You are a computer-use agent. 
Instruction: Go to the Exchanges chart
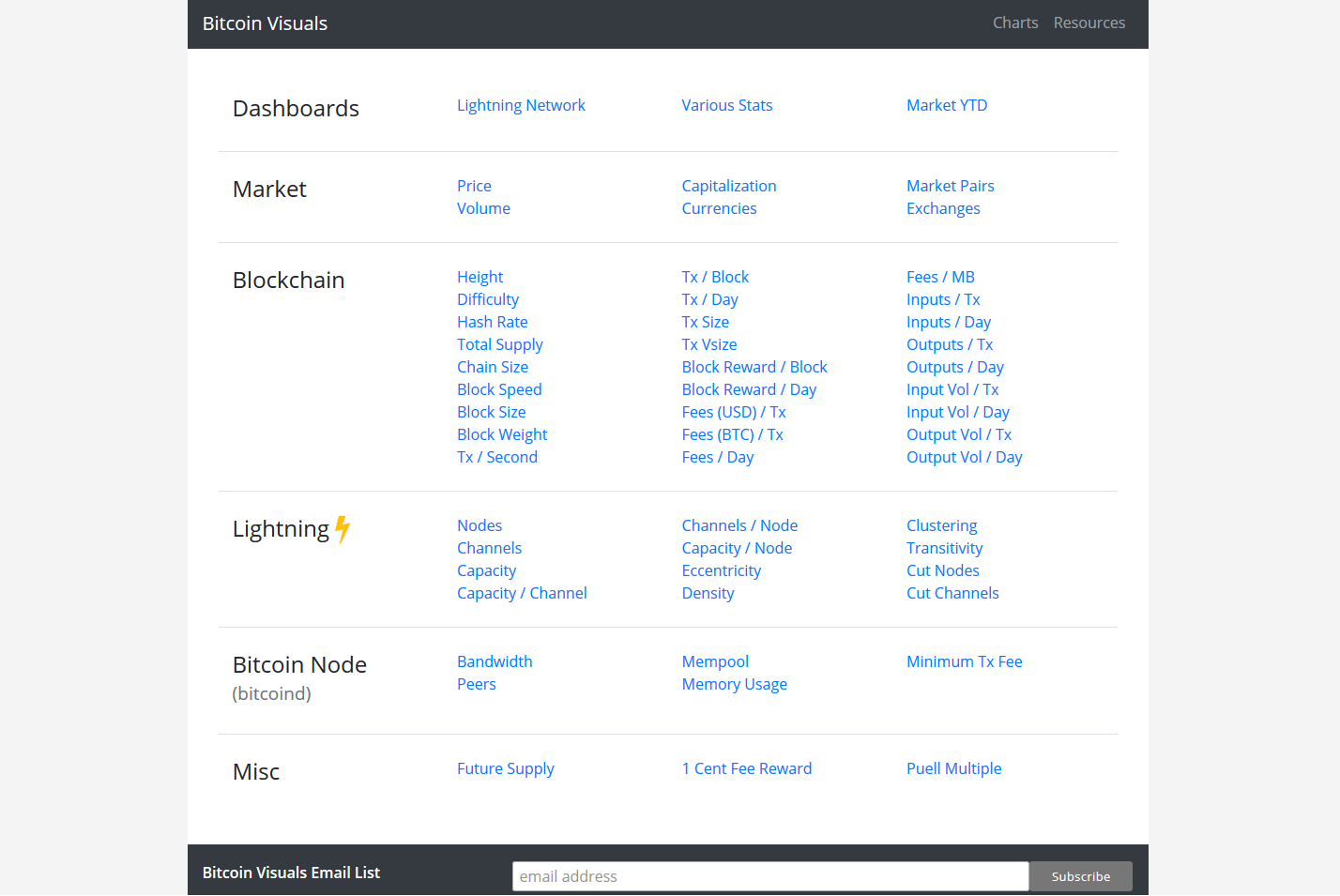click(943, 208)
